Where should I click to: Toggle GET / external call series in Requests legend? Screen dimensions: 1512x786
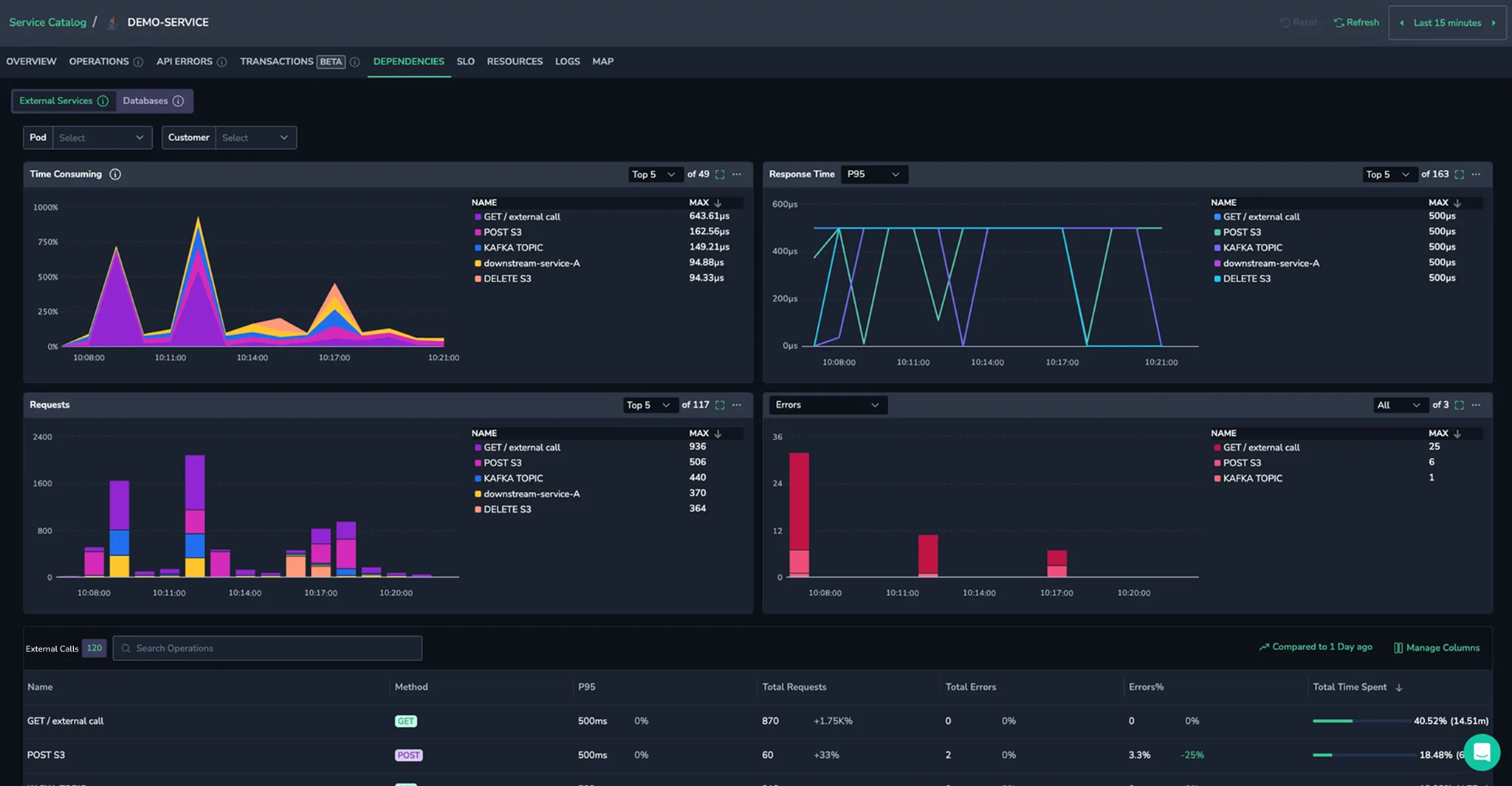tap(521, 448)
